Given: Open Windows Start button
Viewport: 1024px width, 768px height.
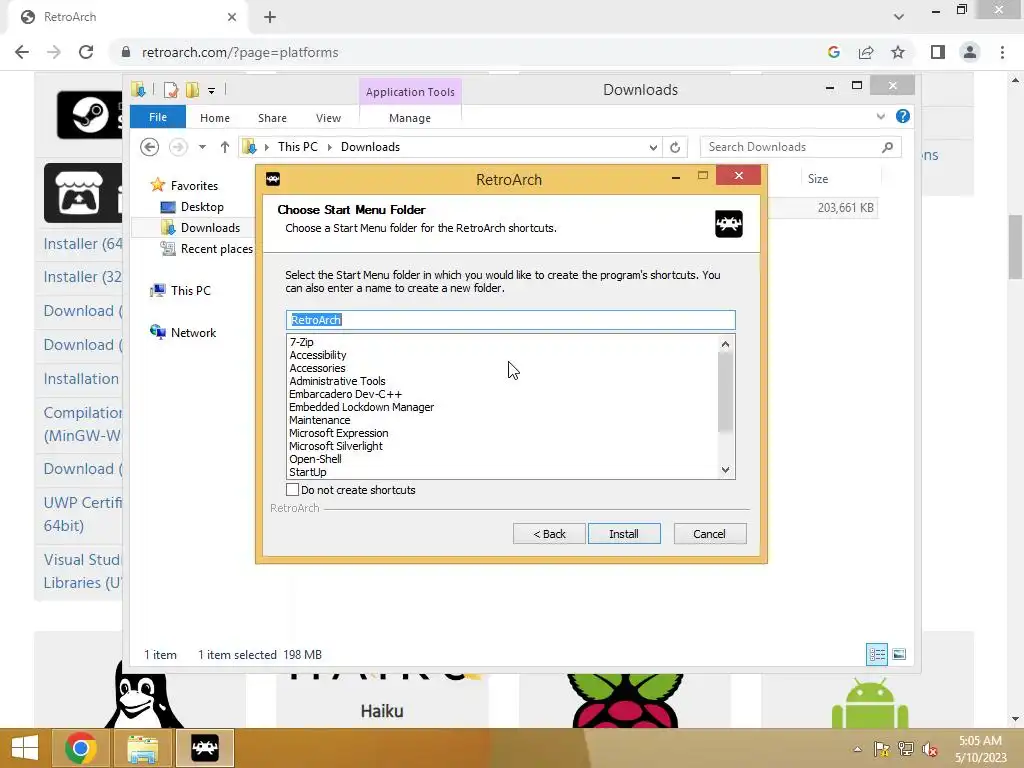Looking at the screenshot, I should (x=25, y=748).
